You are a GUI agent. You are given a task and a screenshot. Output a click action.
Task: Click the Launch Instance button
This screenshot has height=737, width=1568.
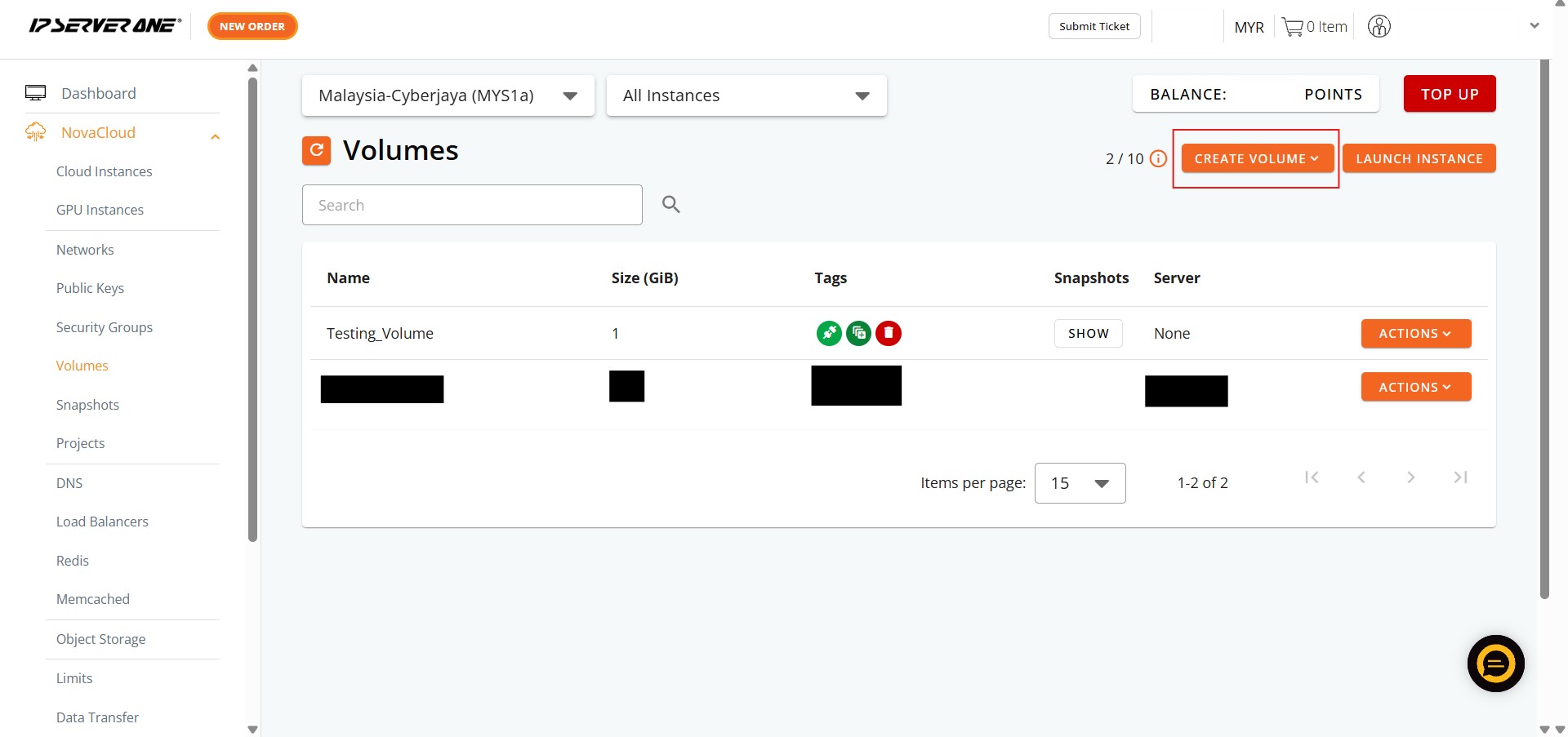point(1419,158)
